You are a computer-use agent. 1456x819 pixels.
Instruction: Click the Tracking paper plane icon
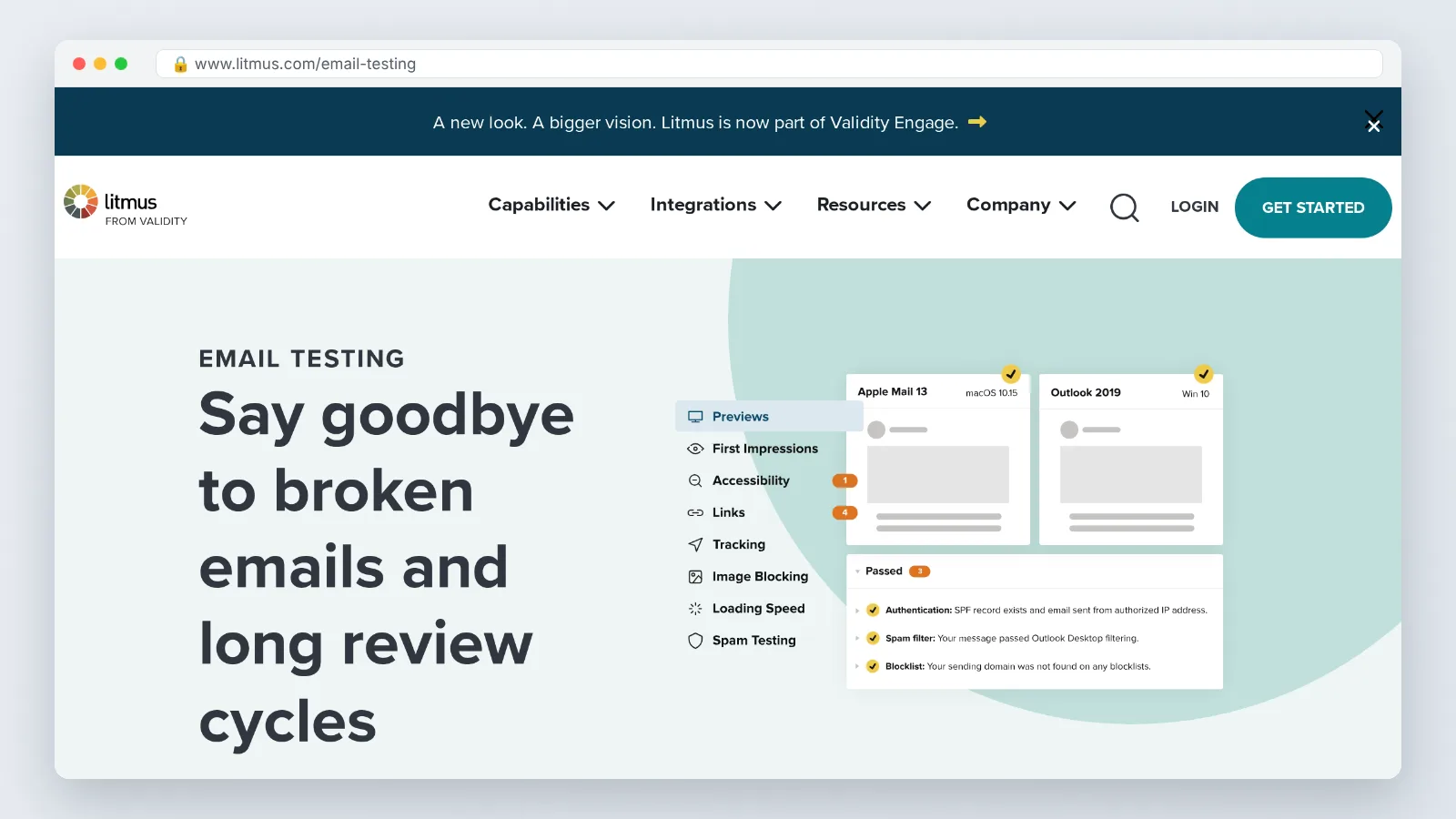point(695,544)
